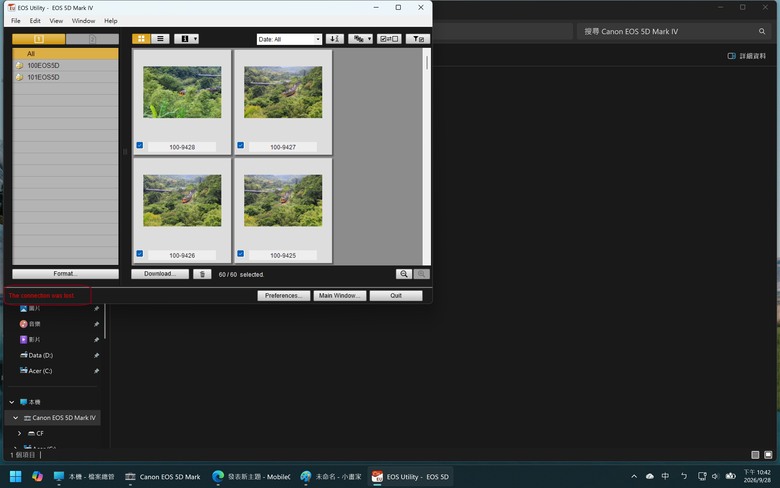Select thumbnail of image 100-9425
This screenshot has height=488, width=780.
pos(283,200)
